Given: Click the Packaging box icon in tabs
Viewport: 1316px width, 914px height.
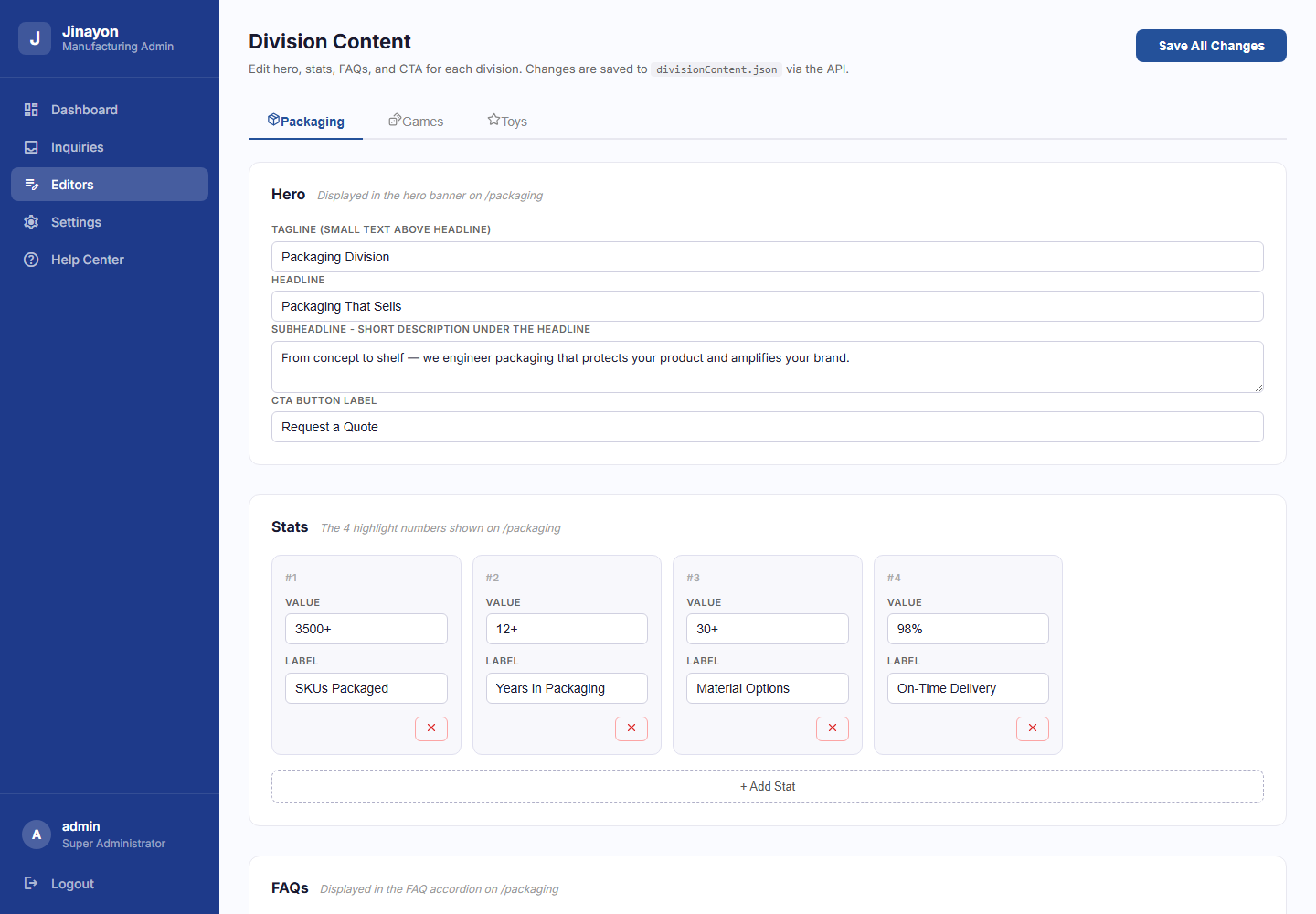Looking at the screenshot, I should point(273,120).
